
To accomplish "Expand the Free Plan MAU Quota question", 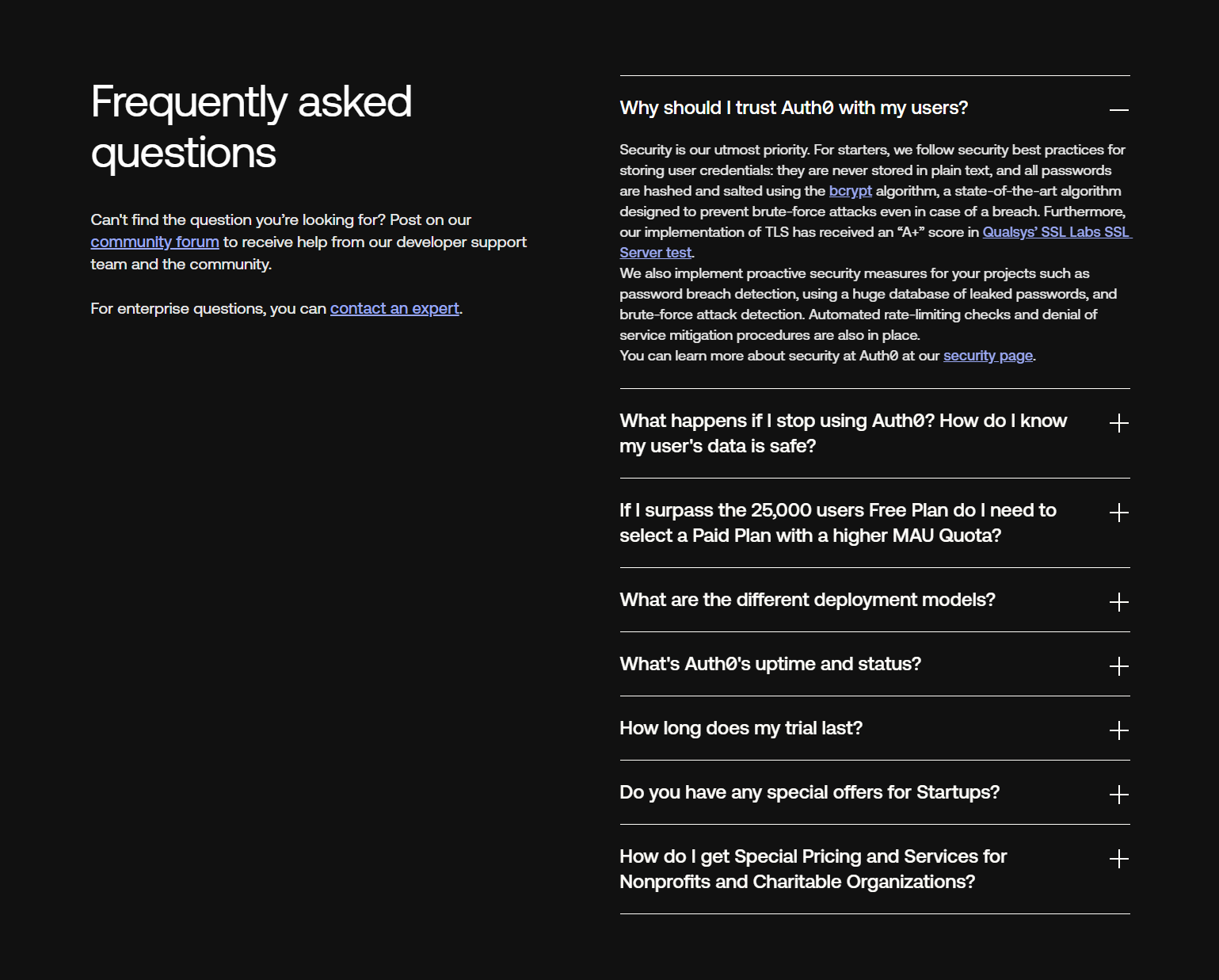I will (1119, 513).
